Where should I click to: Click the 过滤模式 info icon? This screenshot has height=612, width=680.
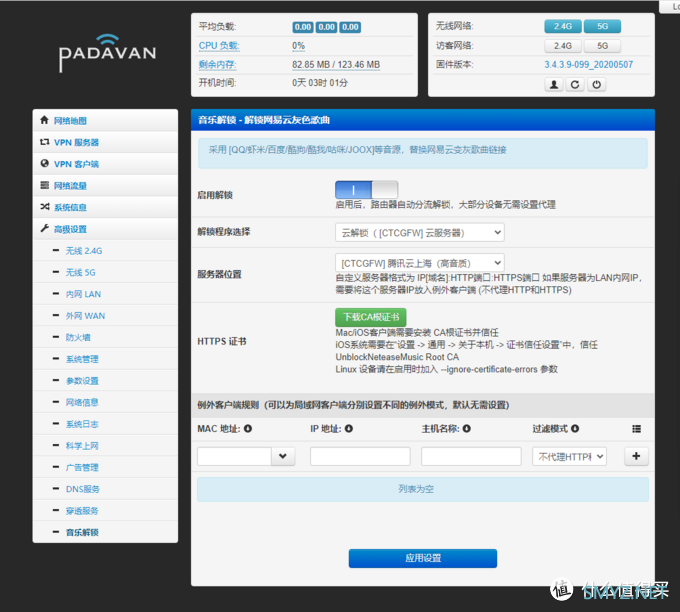[x=575, y=429]
